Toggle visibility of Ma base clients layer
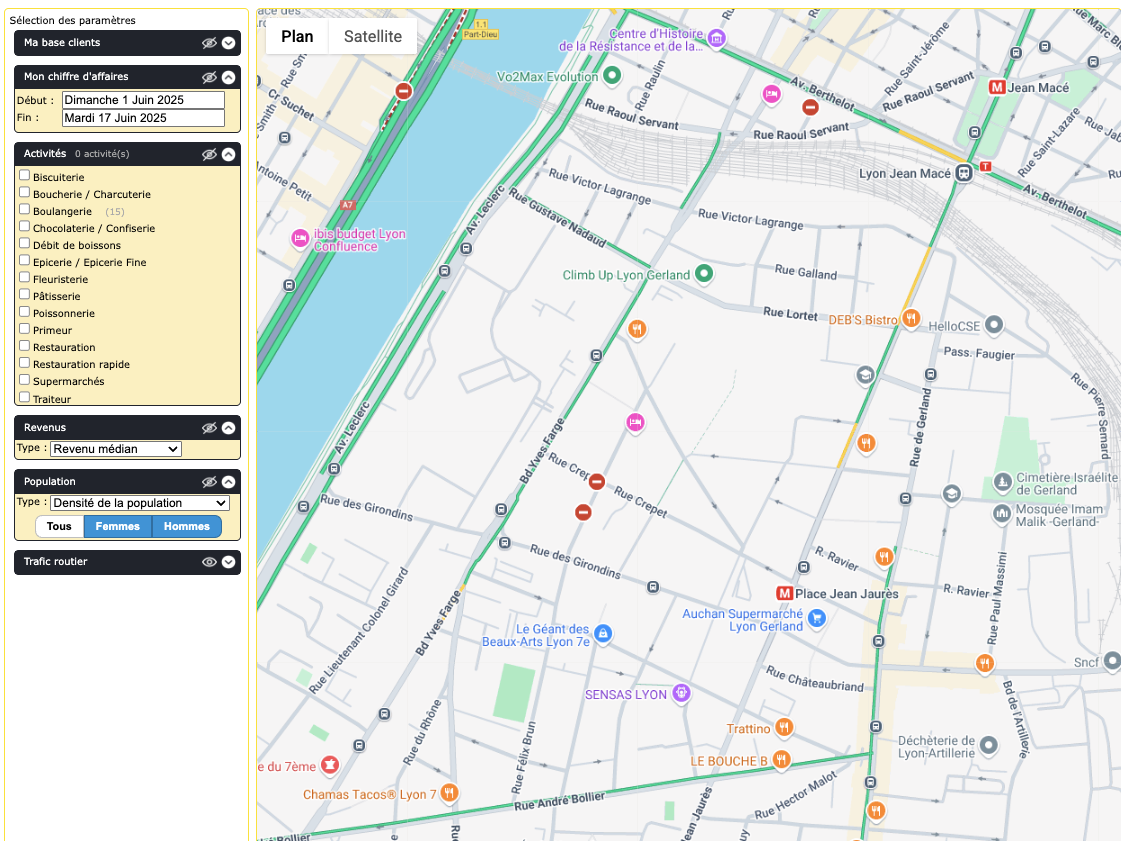Screen dimensions: 1121x841 click(209, 43)
